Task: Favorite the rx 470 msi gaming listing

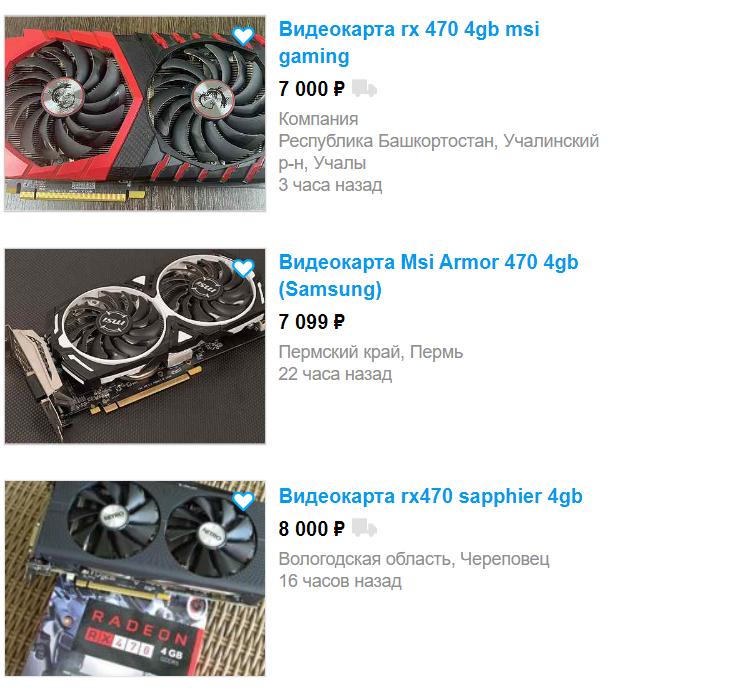Action: point(243,36)
